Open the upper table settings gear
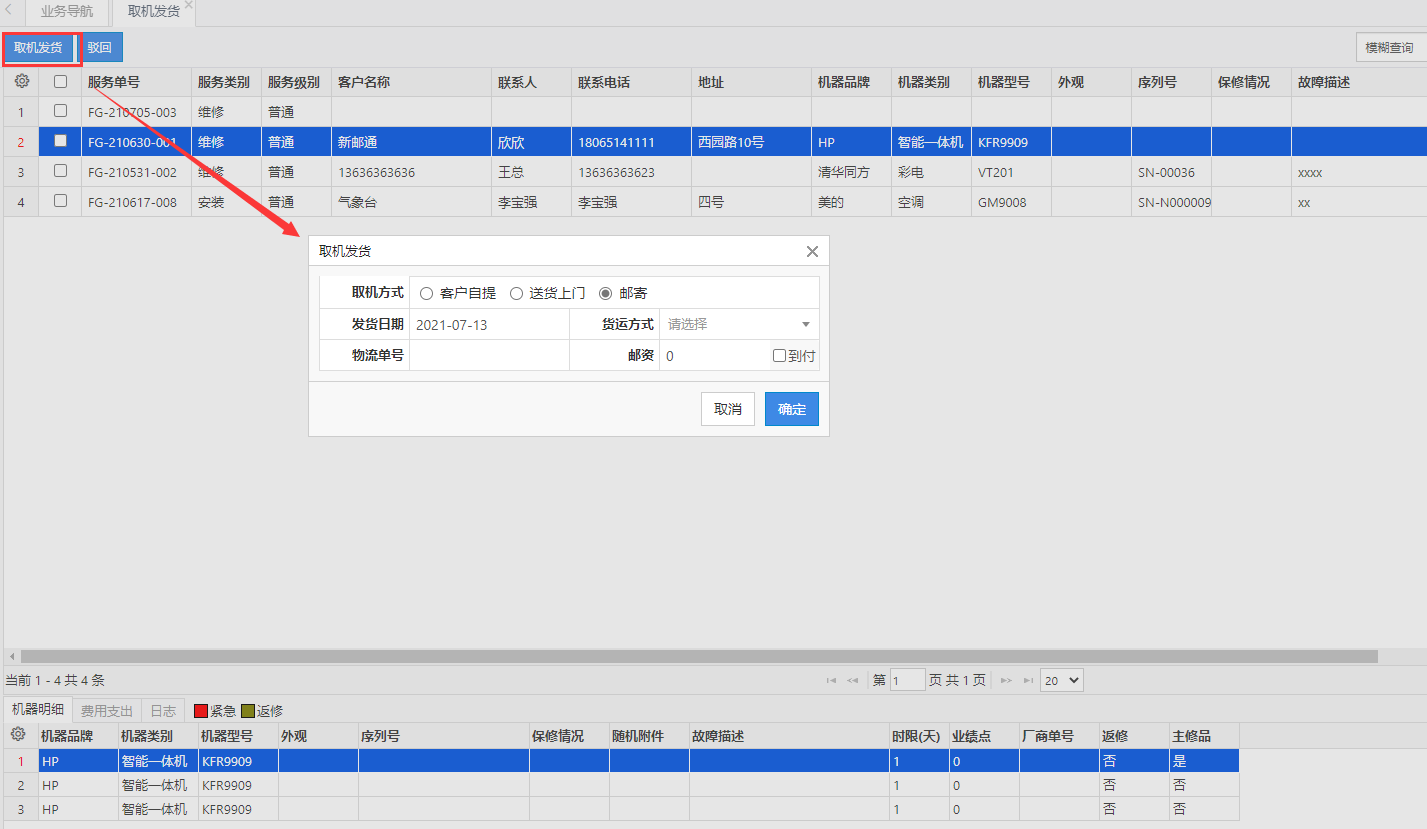Image resolution: width=1427 pixels, height=829 pixels. tap(22, 82)
